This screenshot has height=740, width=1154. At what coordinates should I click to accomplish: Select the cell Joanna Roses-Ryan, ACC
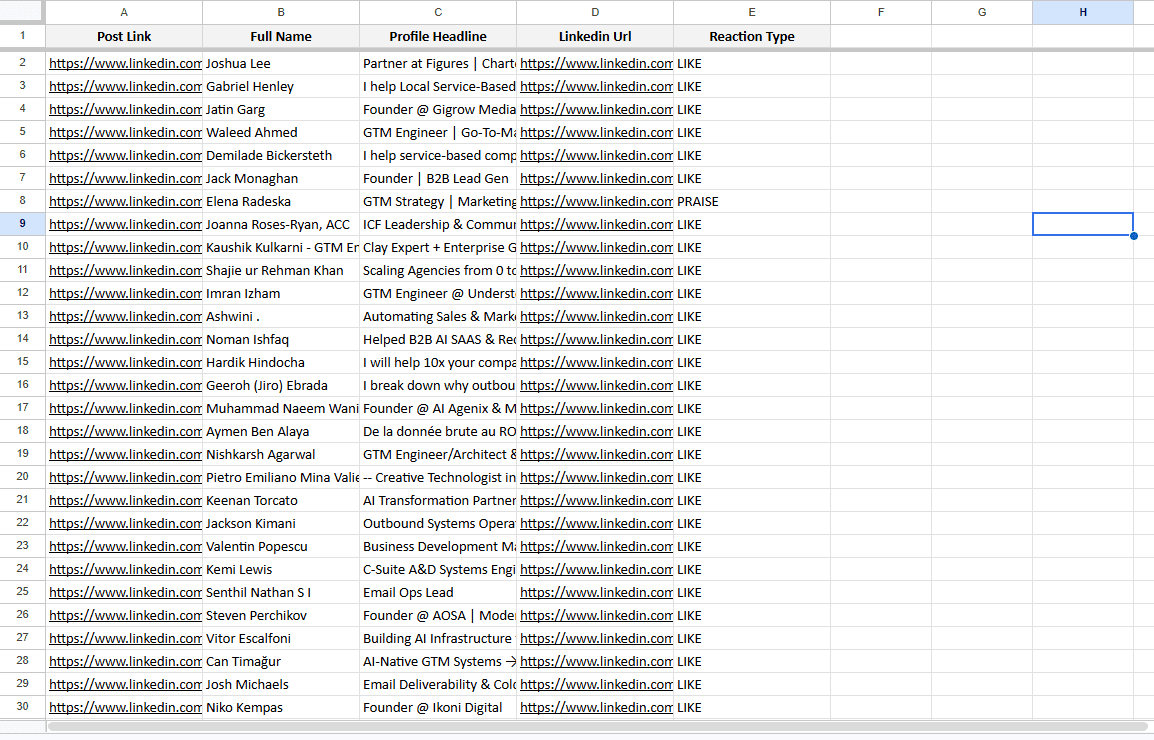coord(281,224)
